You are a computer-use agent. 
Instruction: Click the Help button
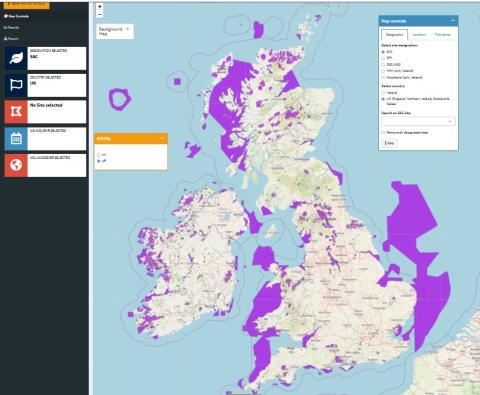[389, 143]
